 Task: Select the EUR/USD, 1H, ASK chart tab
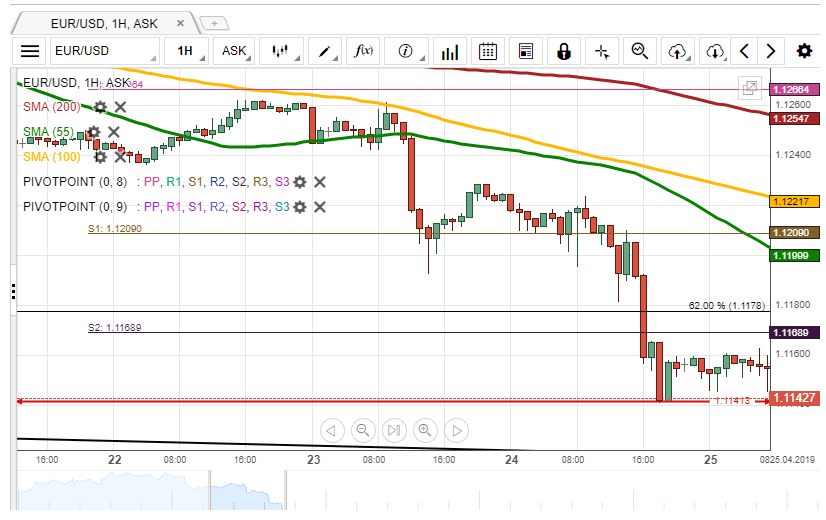point(105,21)
